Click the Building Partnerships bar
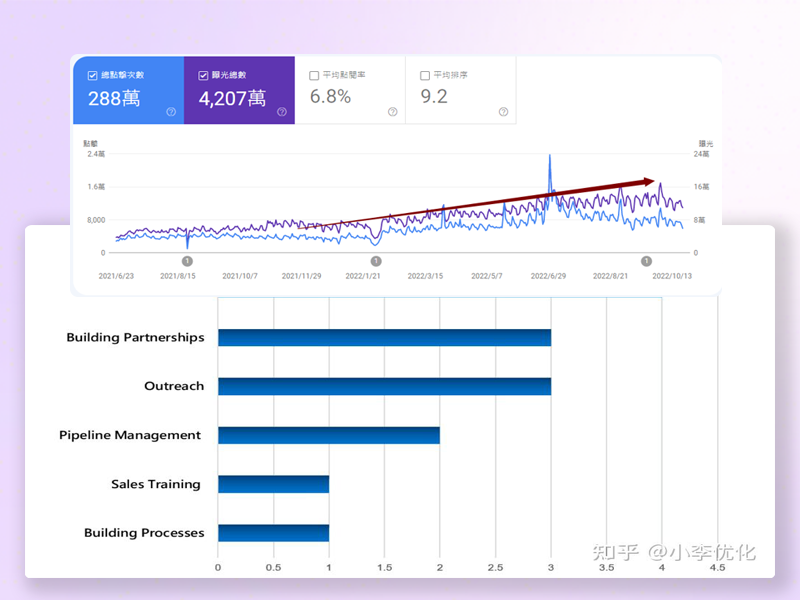Screen dimensions: 800x600 384,337
